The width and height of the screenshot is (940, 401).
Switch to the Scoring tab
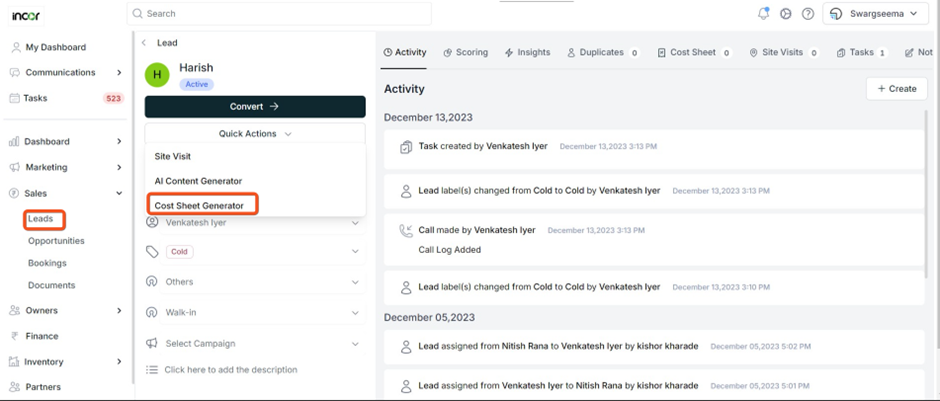click(x=466, y=52)
